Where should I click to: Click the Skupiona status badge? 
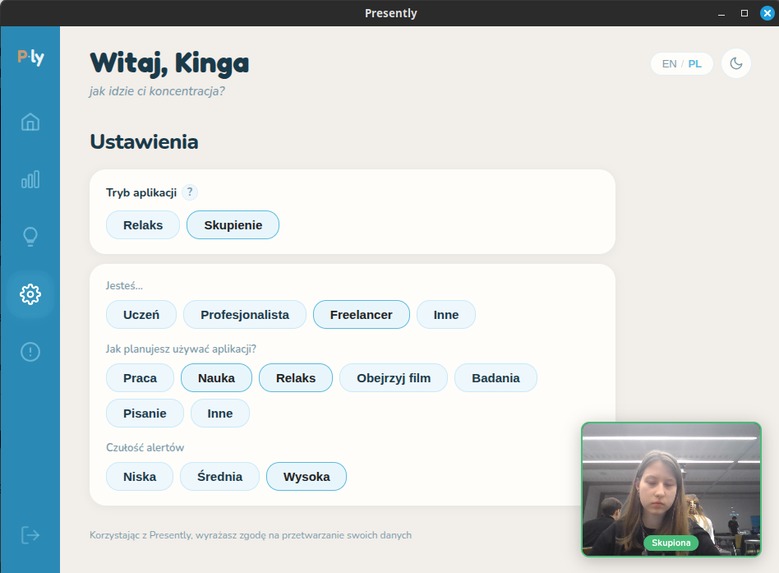pos(671,543)
